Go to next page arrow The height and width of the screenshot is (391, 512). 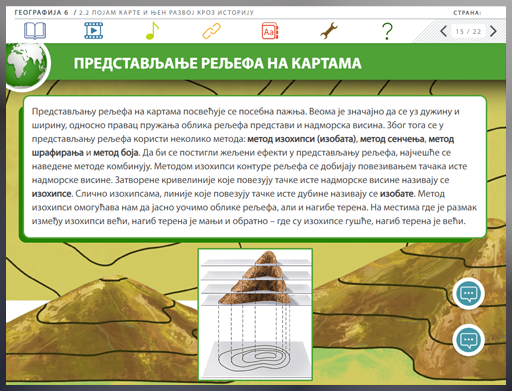tap(493, 31)
